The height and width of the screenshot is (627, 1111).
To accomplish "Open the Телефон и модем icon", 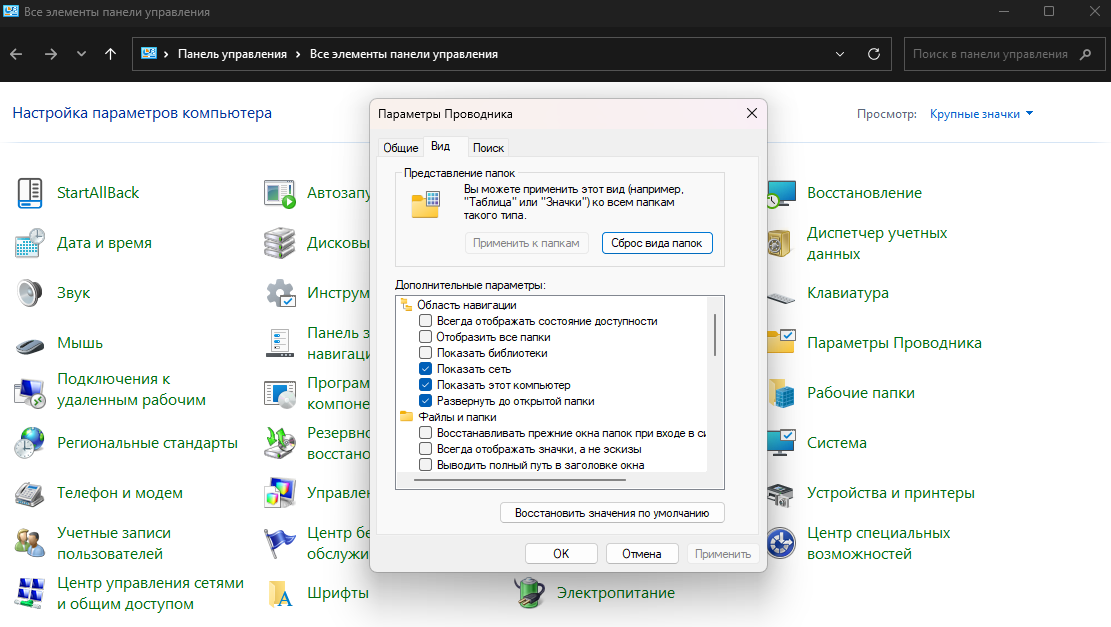I will 30,493.
